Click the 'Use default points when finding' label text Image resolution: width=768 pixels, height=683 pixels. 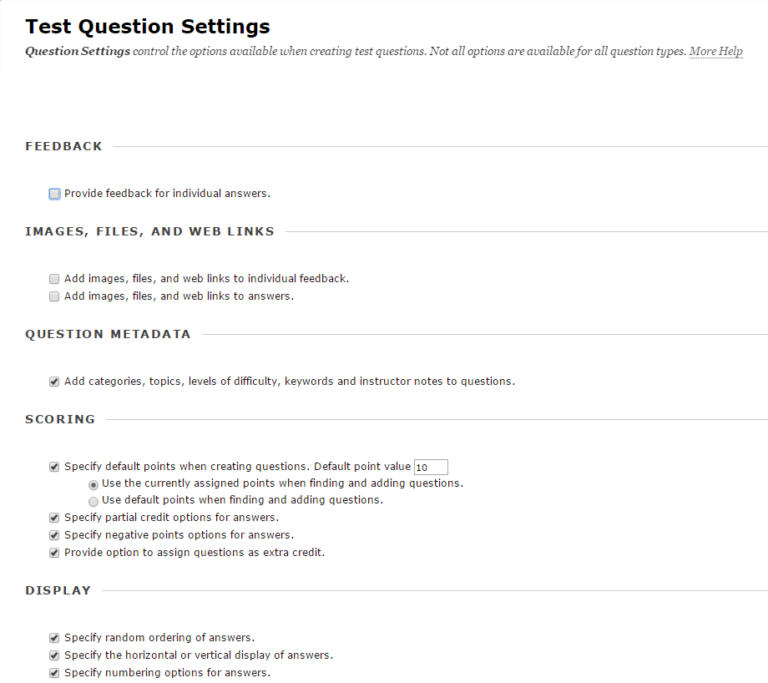coord(242,500)
